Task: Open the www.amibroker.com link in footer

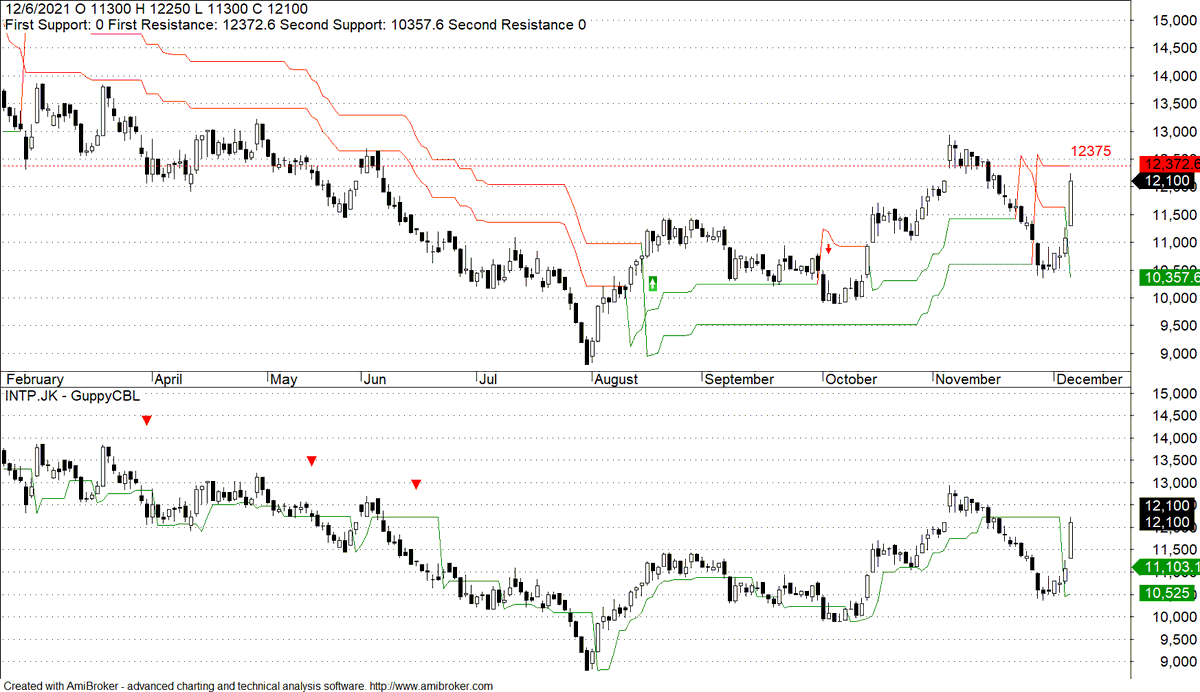Action: tap(432, 685)
